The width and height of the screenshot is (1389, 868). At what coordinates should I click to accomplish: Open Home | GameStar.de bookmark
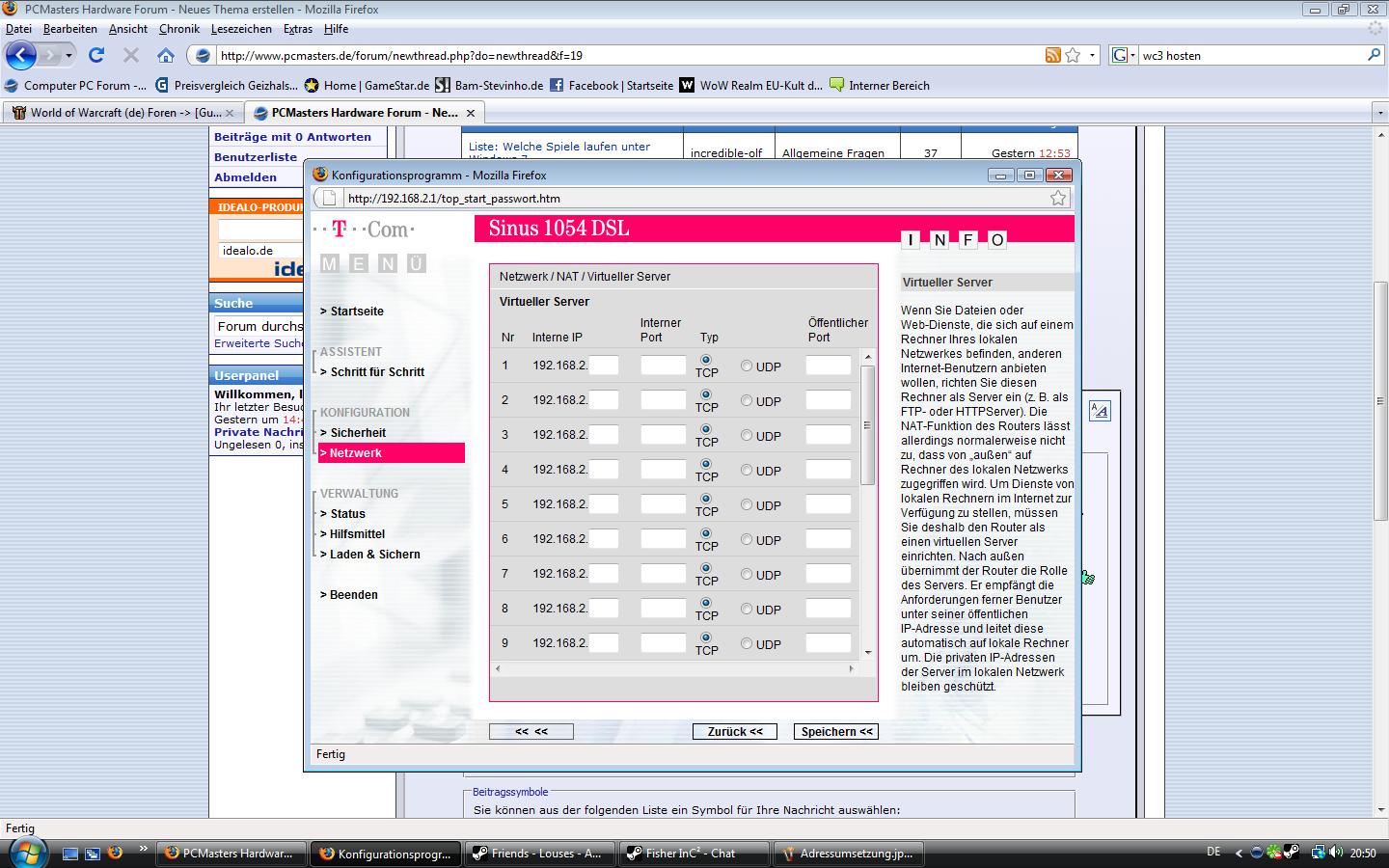pos(367,85)
